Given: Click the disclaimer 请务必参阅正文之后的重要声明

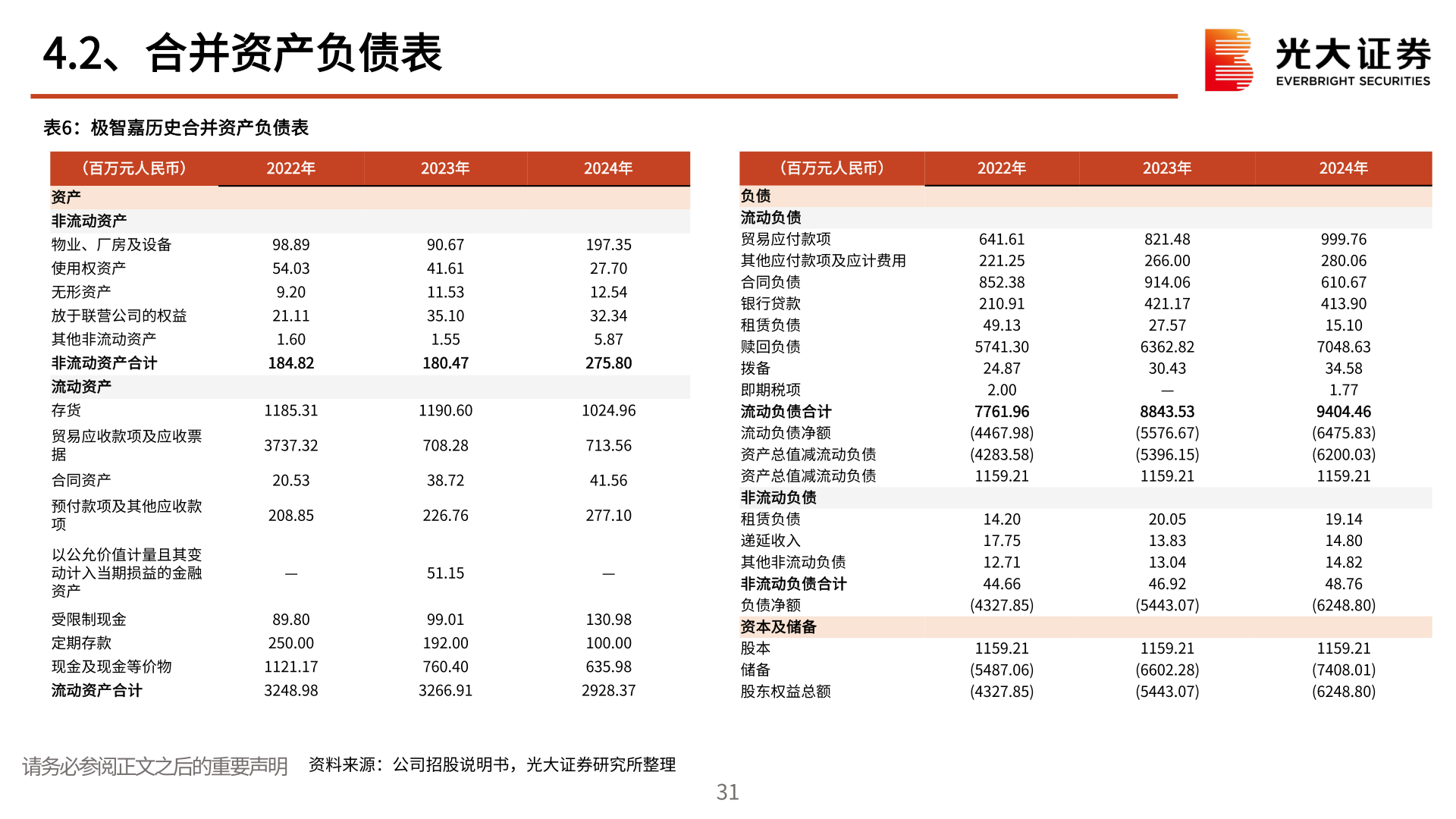Looking at the screenshot, I should tap(155, 767).
